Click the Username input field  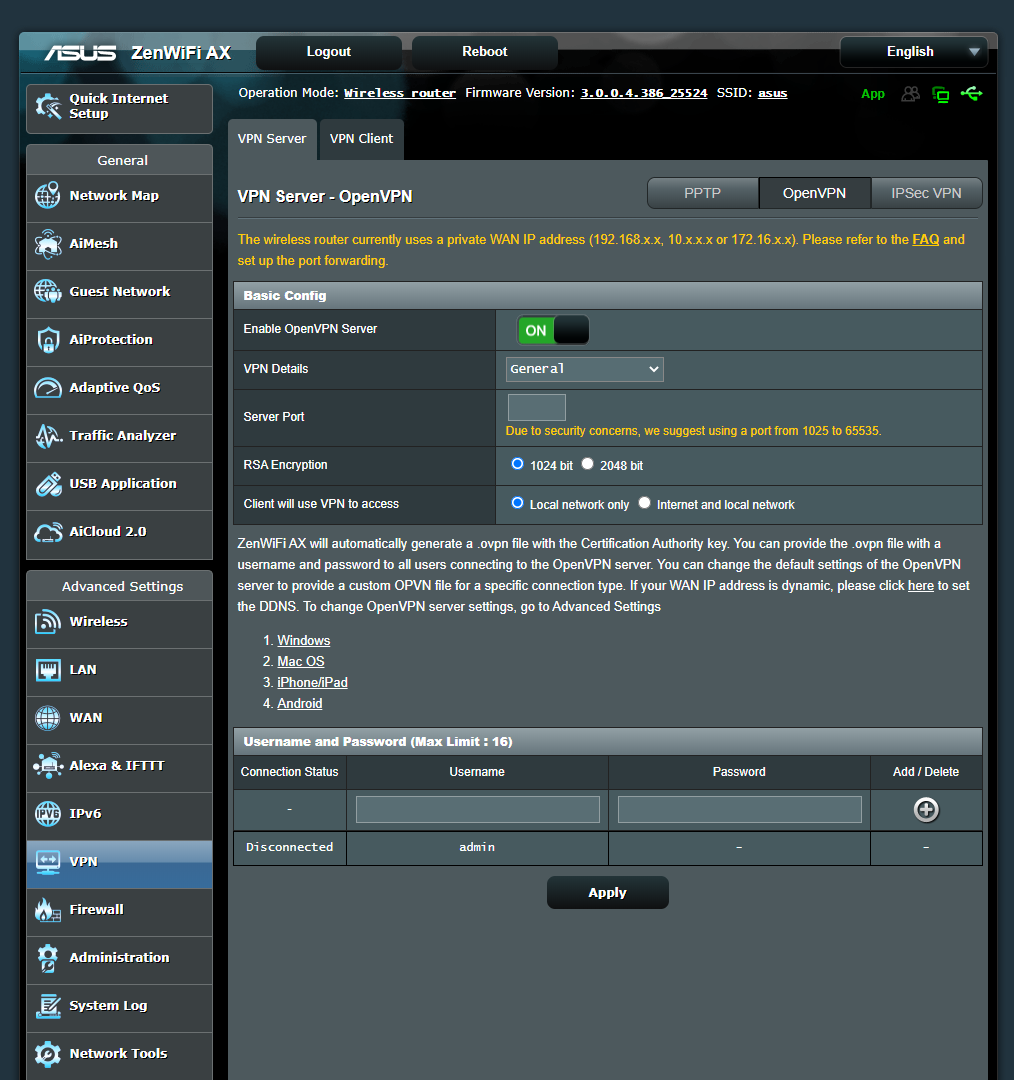pyautogui.click(x=477, y=809)
